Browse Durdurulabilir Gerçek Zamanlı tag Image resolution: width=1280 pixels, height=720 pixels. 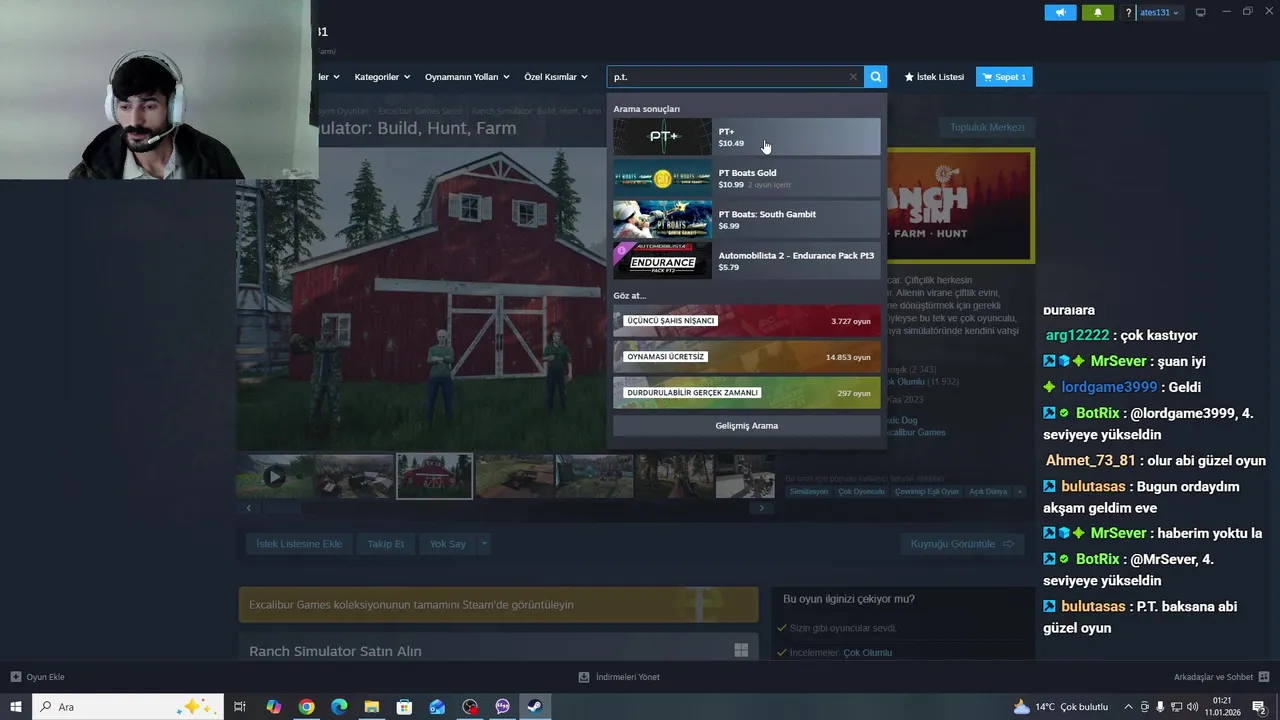click(746, 393)
